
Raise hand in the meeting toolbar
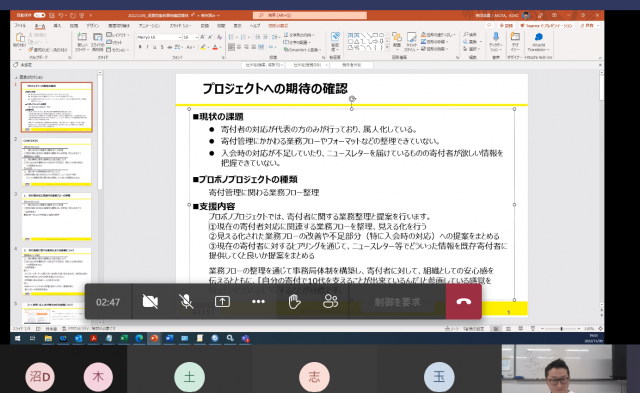[x=294, y=302]
